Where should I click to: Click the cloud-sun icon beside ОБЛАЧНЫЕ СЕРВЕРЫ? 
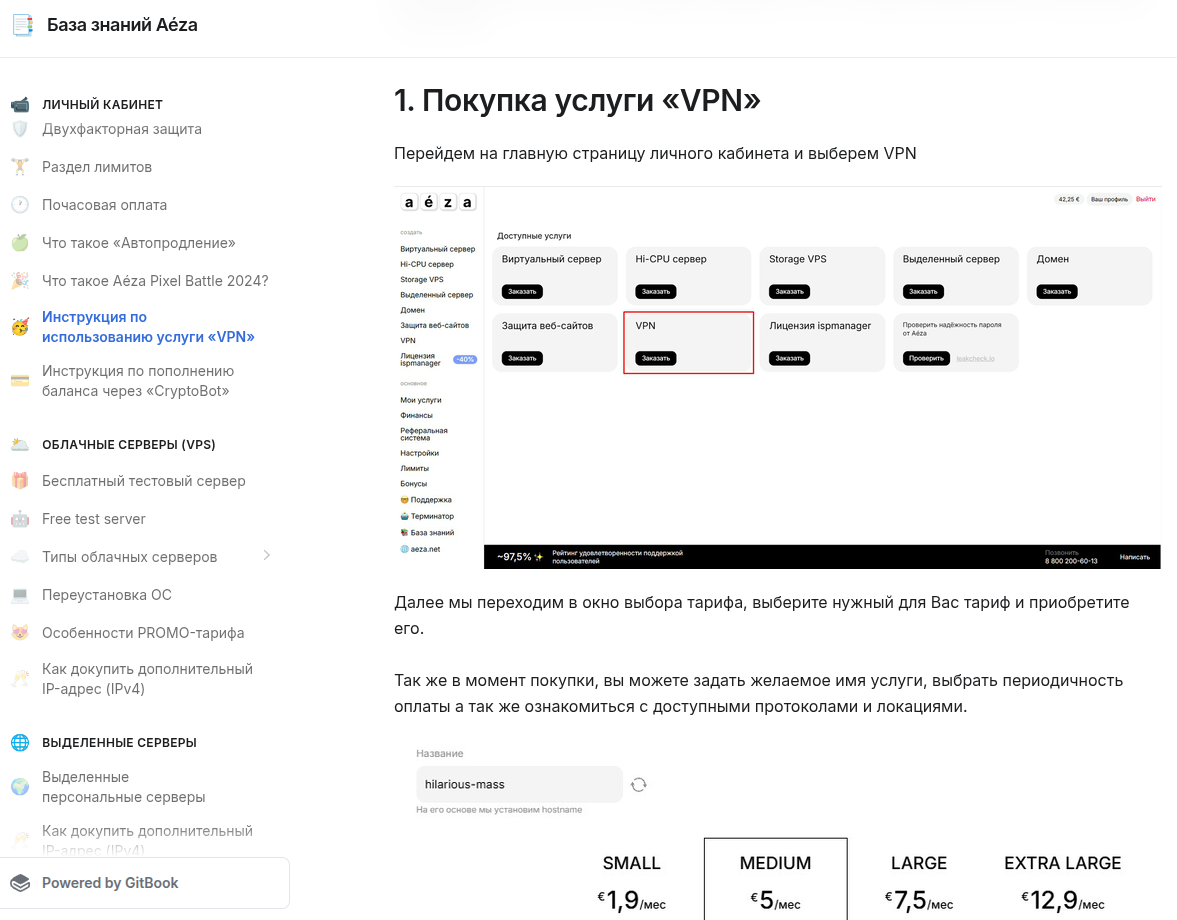pyautogui.click(x=20, y=444)
